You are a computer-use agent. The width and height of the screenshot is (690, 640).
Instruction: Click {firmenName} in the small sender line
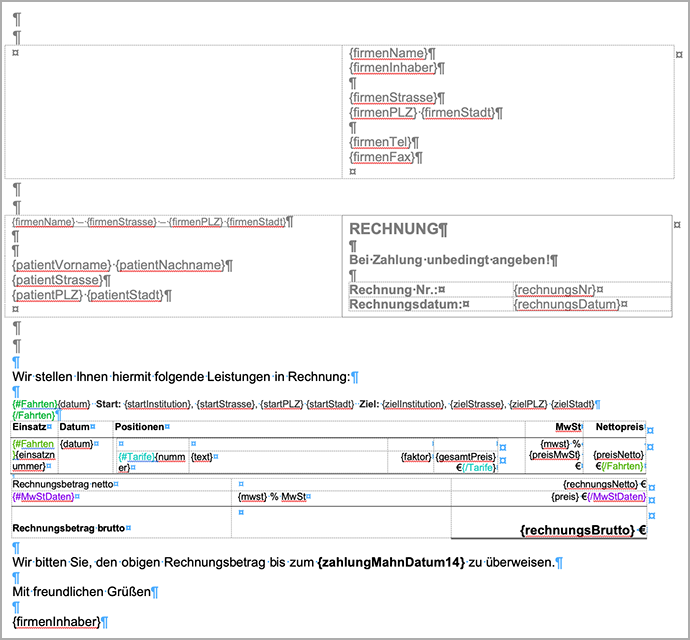(x=44, y=222)
